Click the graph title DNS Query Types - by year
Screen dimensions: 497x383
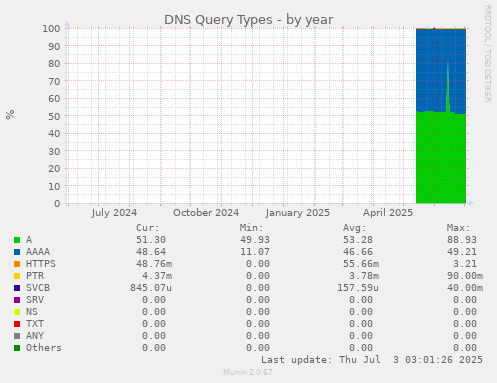(x=249, y=20)
